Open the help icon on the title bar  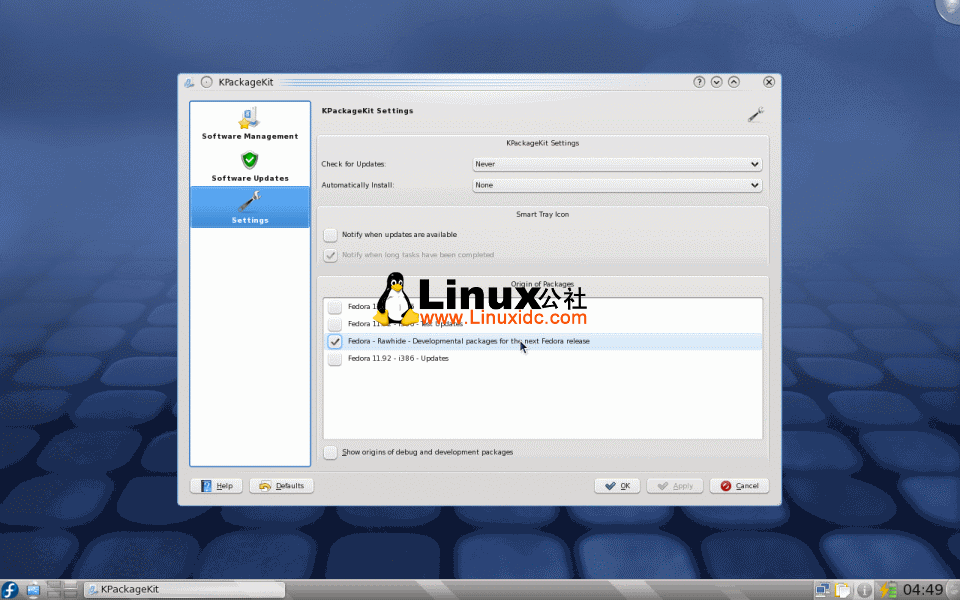click(x=698, y=81)
